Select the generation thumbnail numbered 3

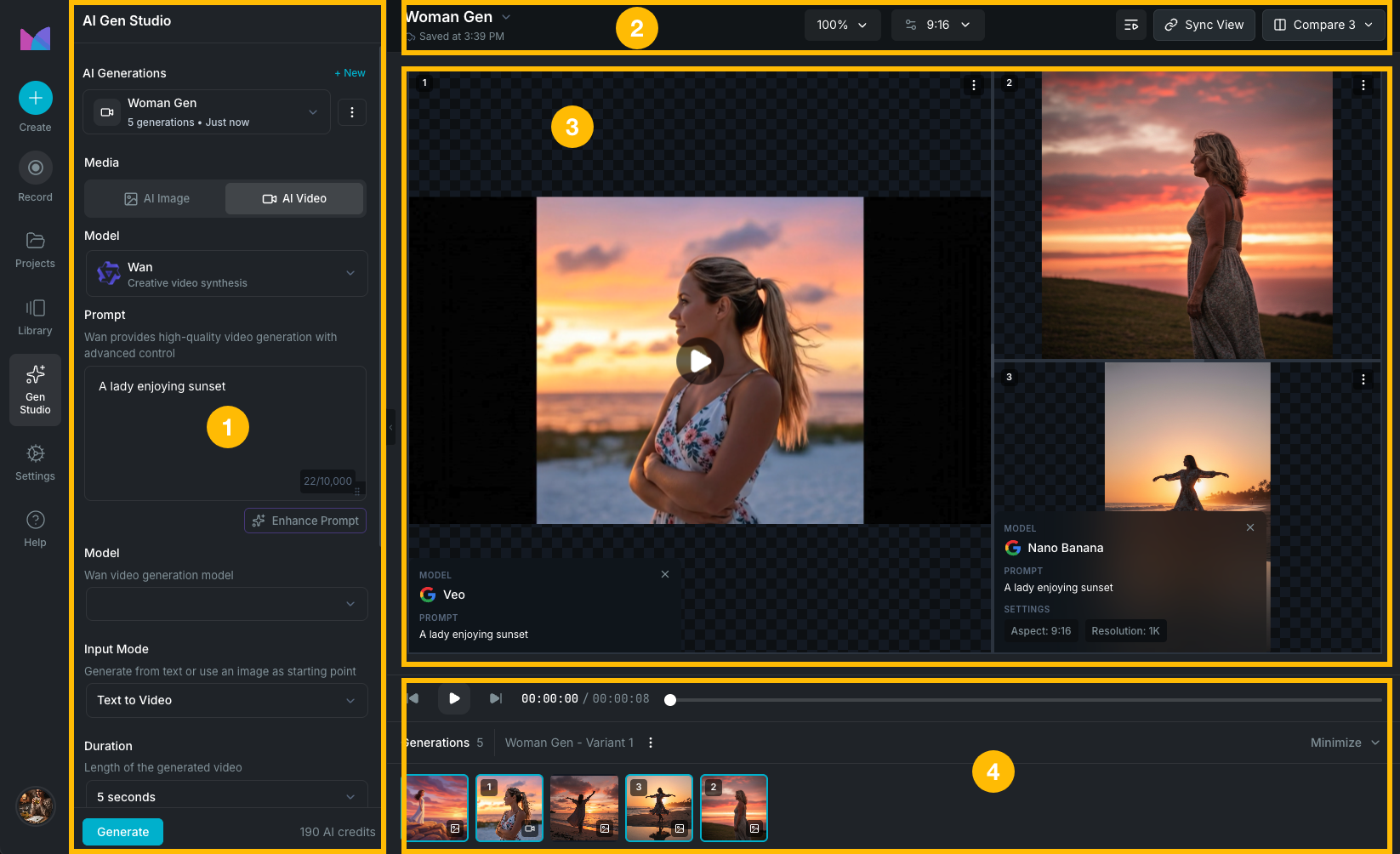pyautogui.click(x=659, y=808)
